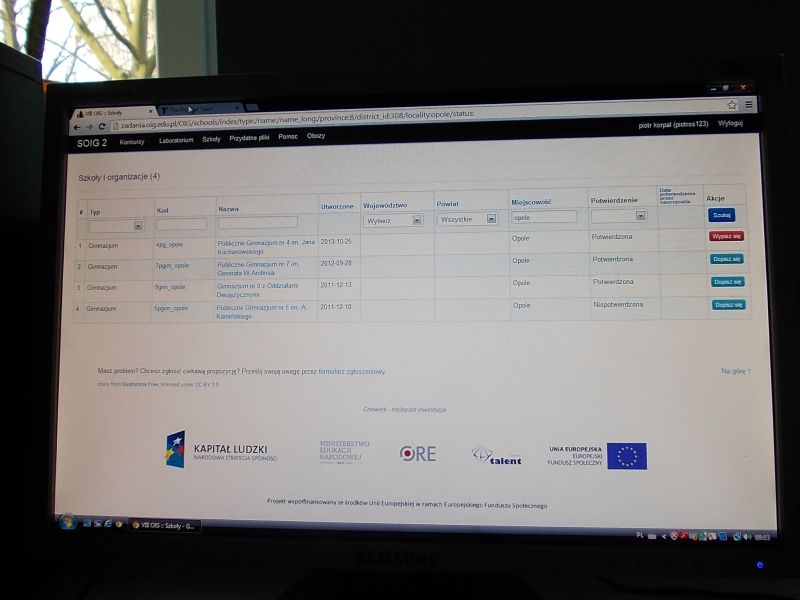This screenshot has height=600, width=800.
Task: Click the red Wypisz się button
Action: (x=726, y=237)
